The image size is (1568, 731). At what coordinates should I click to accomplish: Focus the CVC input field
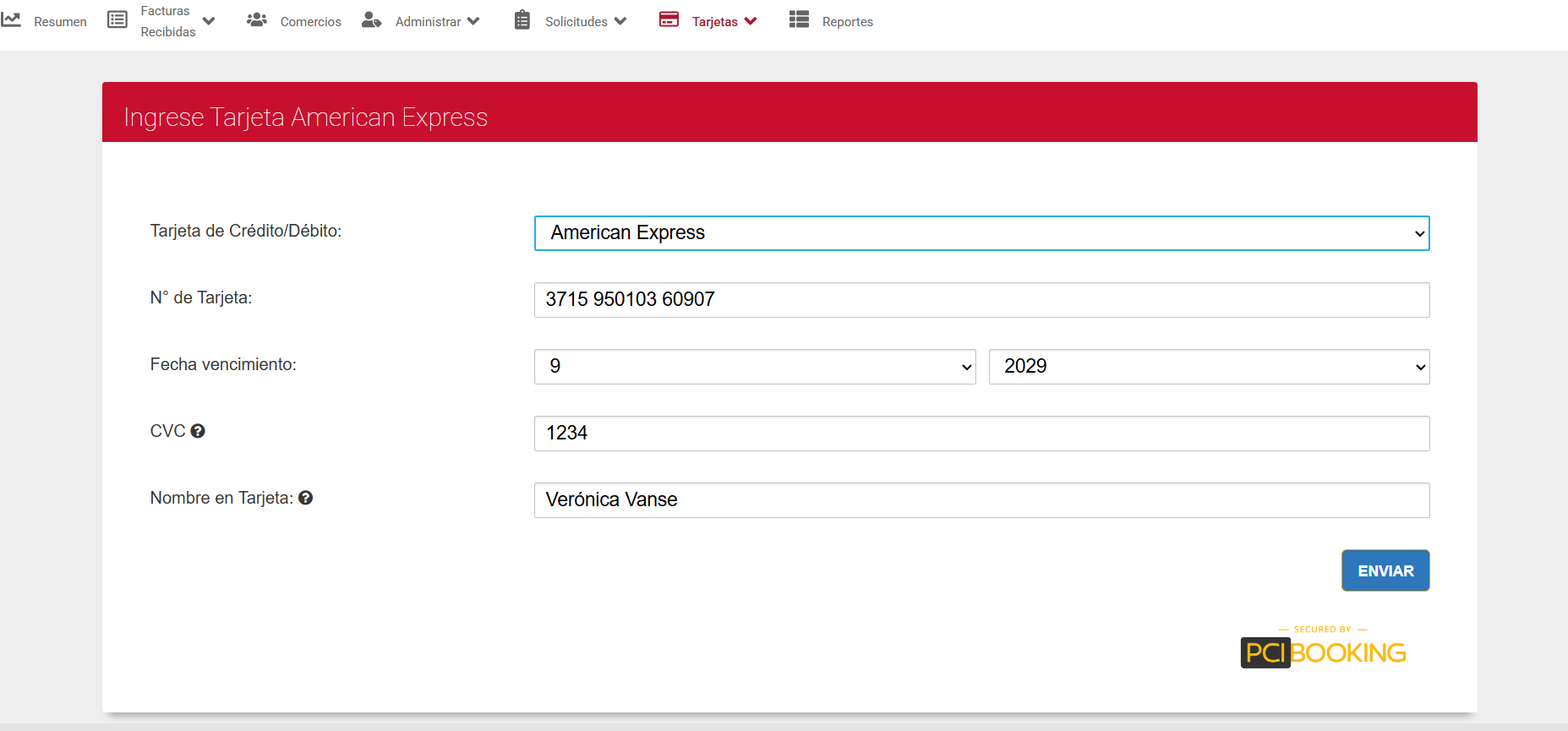(x=981, y=434)
